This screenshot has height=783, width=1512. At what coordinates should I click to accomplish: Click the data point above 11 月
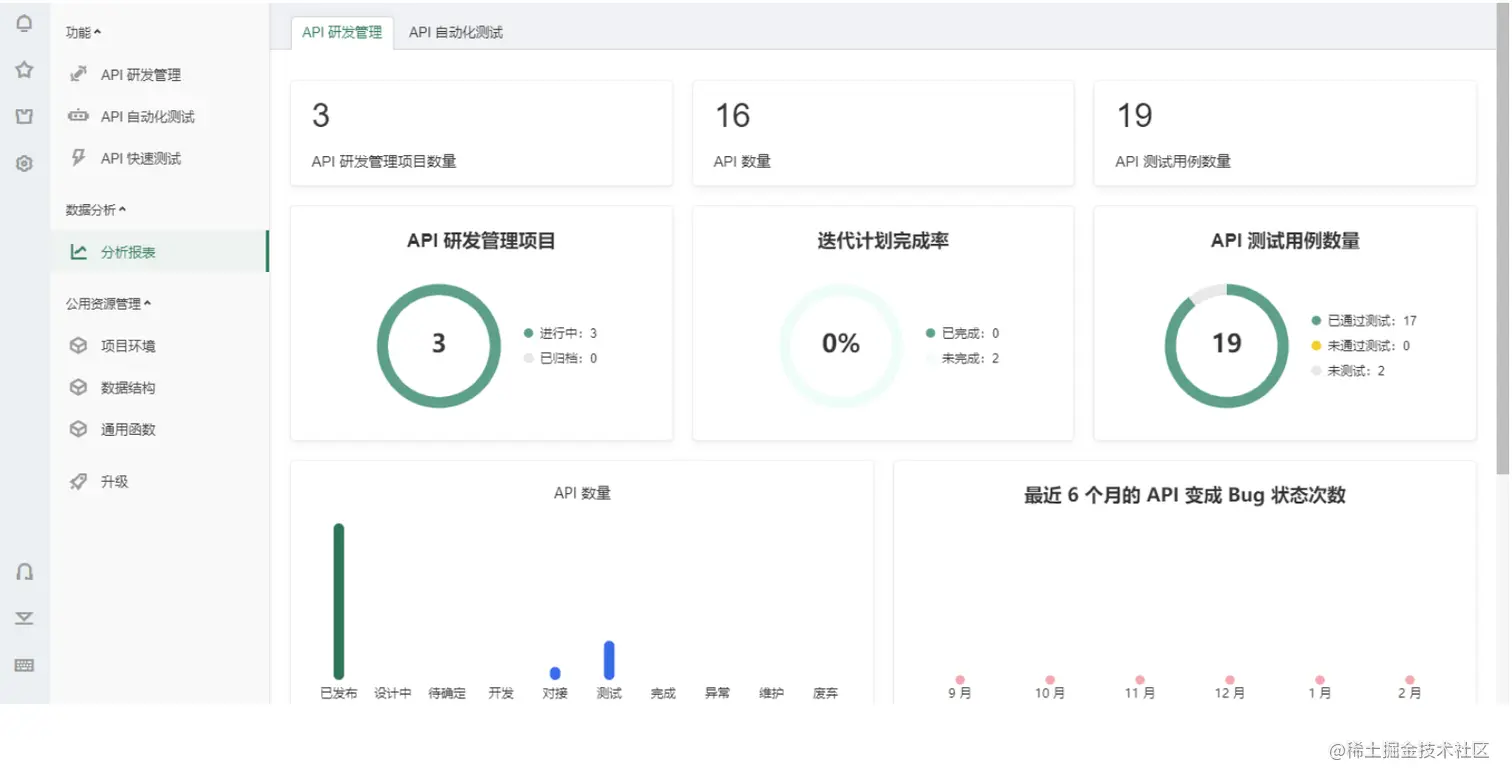click(x=1140, y=680)
